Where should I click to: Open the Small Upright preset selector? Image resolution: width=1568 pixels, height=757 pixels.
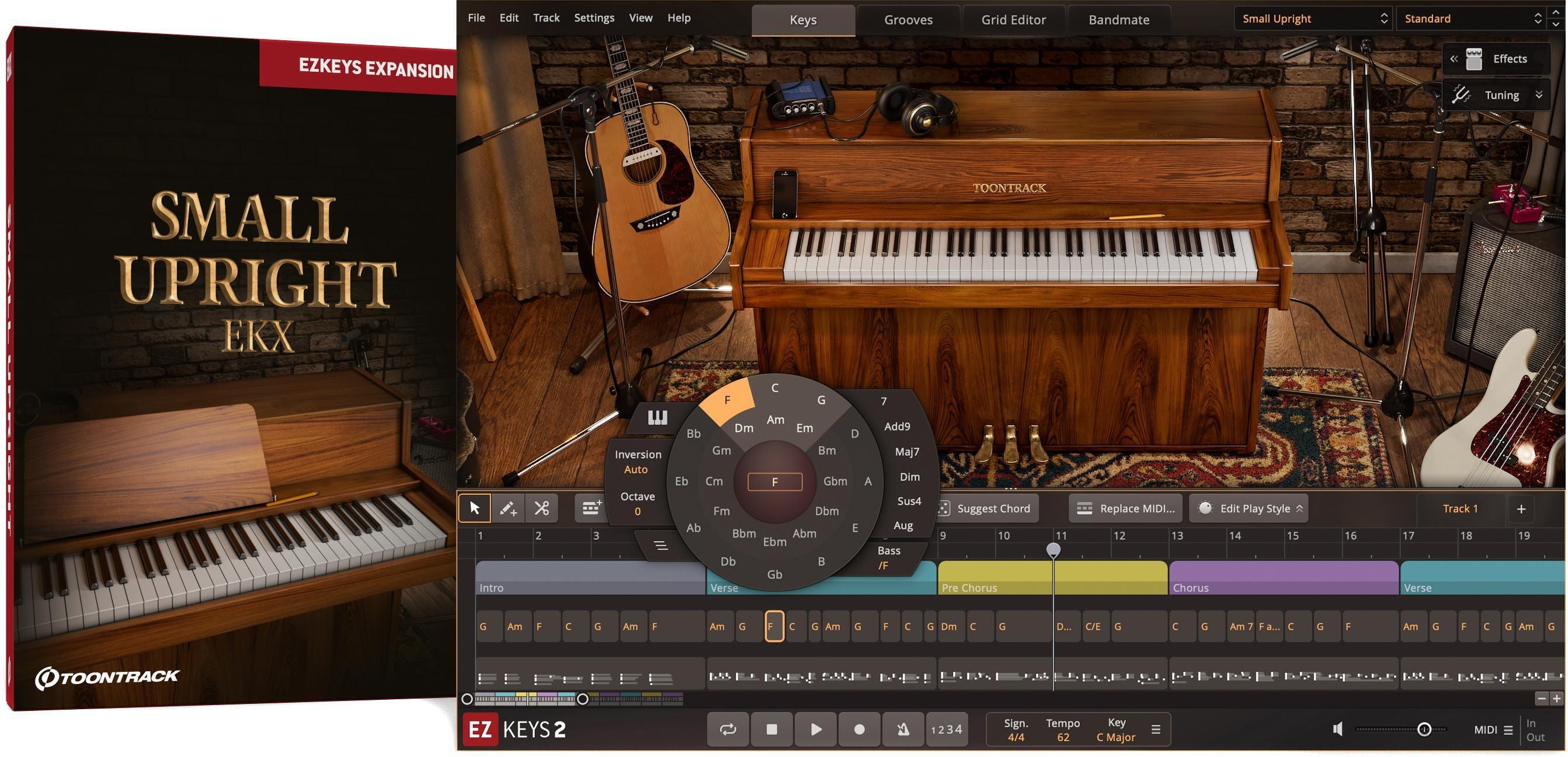(1312, 18)
